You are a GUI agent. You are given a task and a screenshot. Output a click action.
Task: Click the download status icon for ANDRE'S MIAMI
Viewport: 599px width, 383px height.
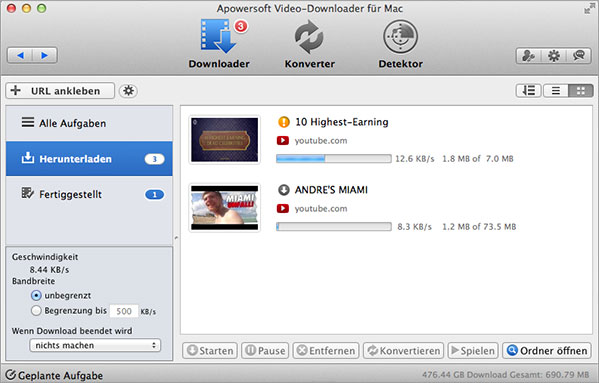point(283,190)
